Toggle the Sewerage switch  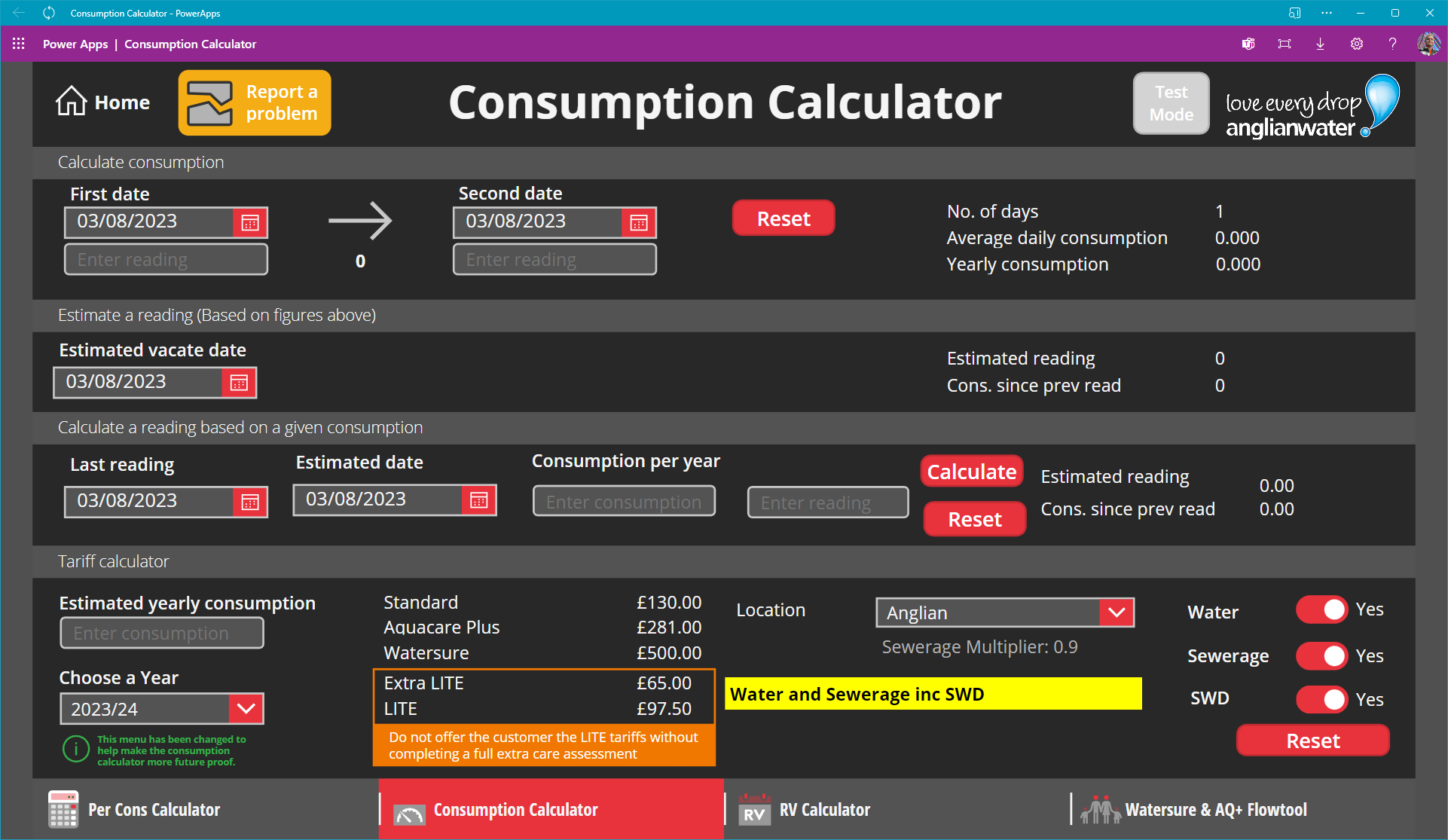(x=1322, y=656)
